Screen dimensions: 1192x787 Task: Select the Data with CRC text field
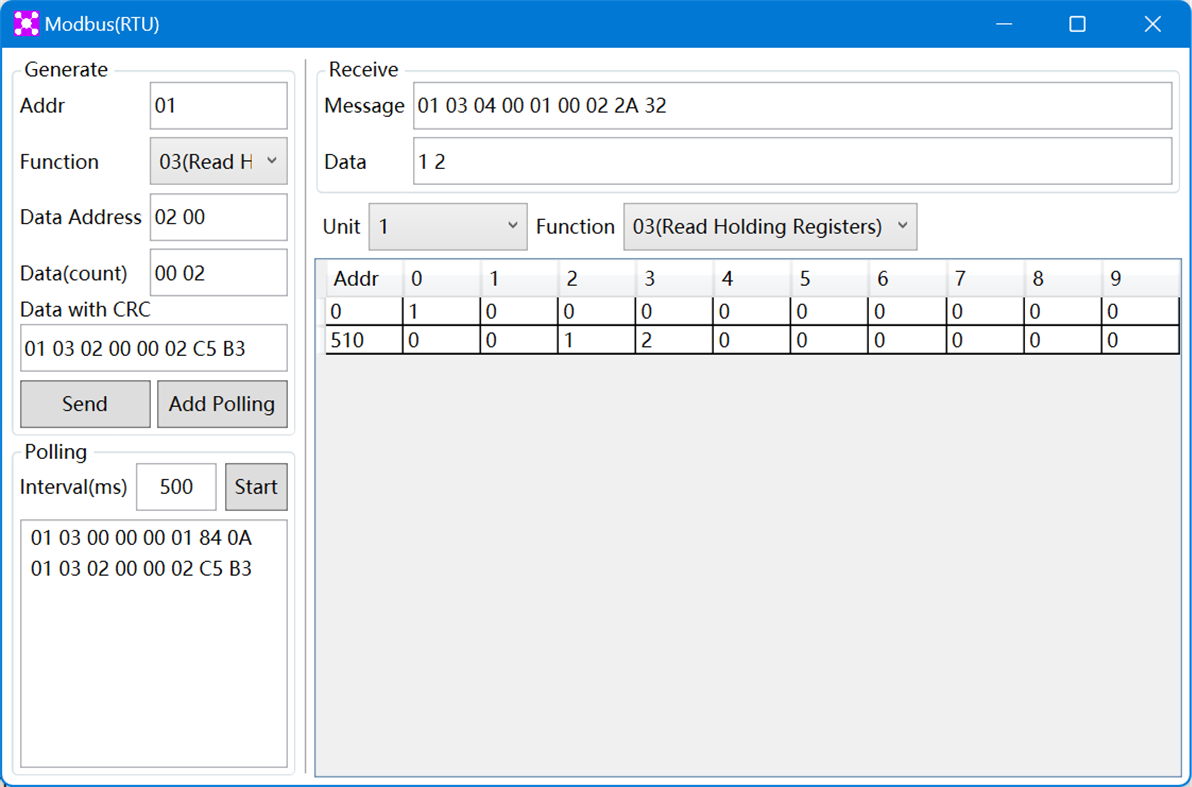(154, 347)
